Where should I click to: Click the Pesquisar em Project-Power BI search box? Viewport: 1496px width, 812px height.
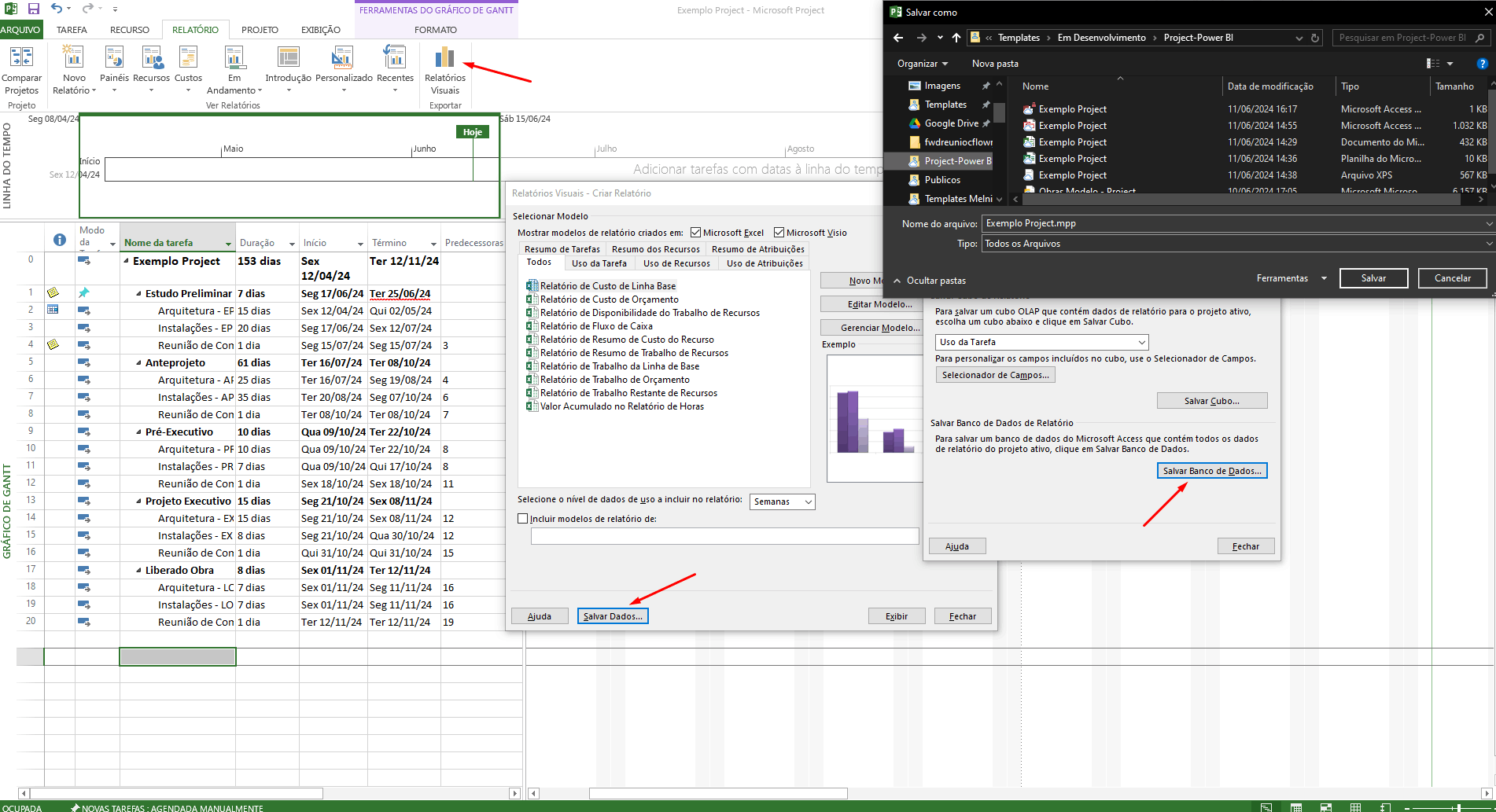(1412, 38)
